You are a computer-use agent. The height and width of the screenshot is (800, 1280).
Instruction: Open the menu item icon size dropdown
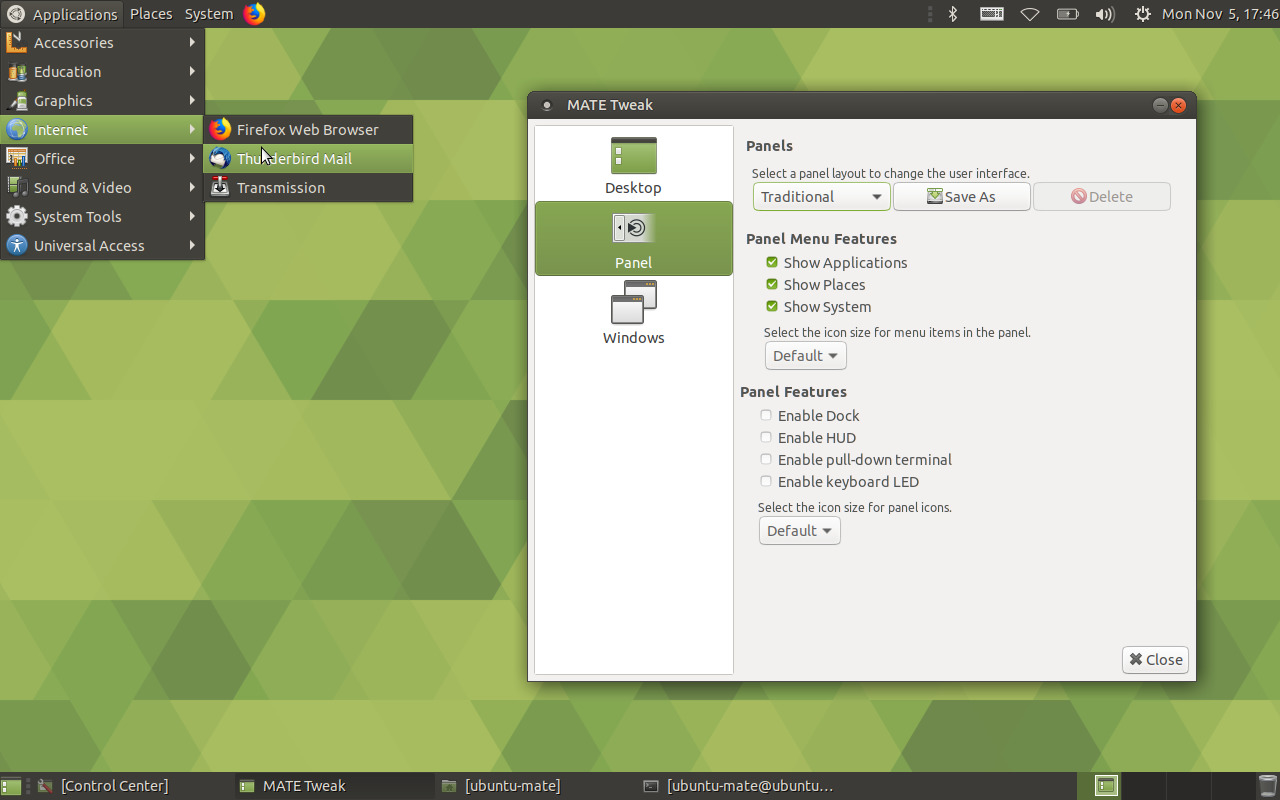(805, 355)
